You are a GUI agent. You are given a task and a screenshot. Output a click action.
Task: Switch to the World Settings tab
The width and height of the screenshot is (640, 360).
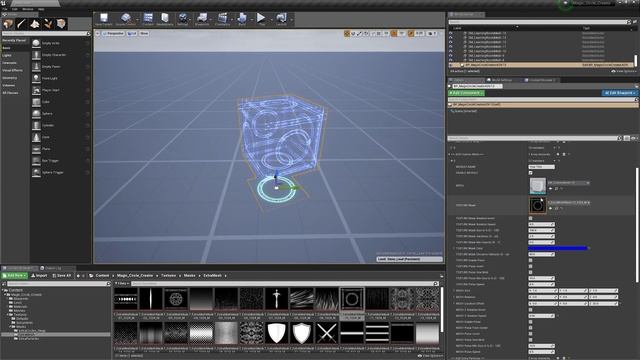(502, 80)
